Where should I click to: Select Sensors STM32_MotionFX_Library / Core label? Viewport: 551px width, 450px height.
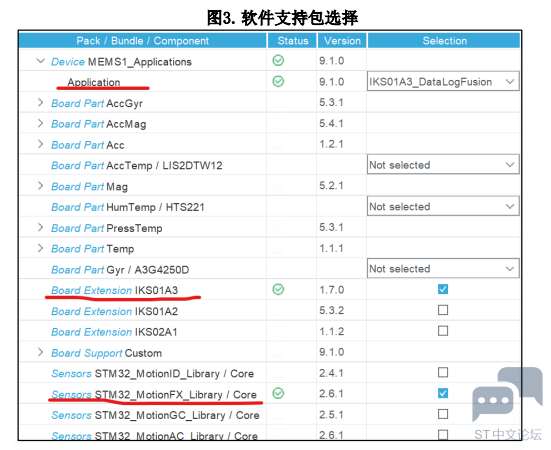pyautogui.click(x=154, y=394)
